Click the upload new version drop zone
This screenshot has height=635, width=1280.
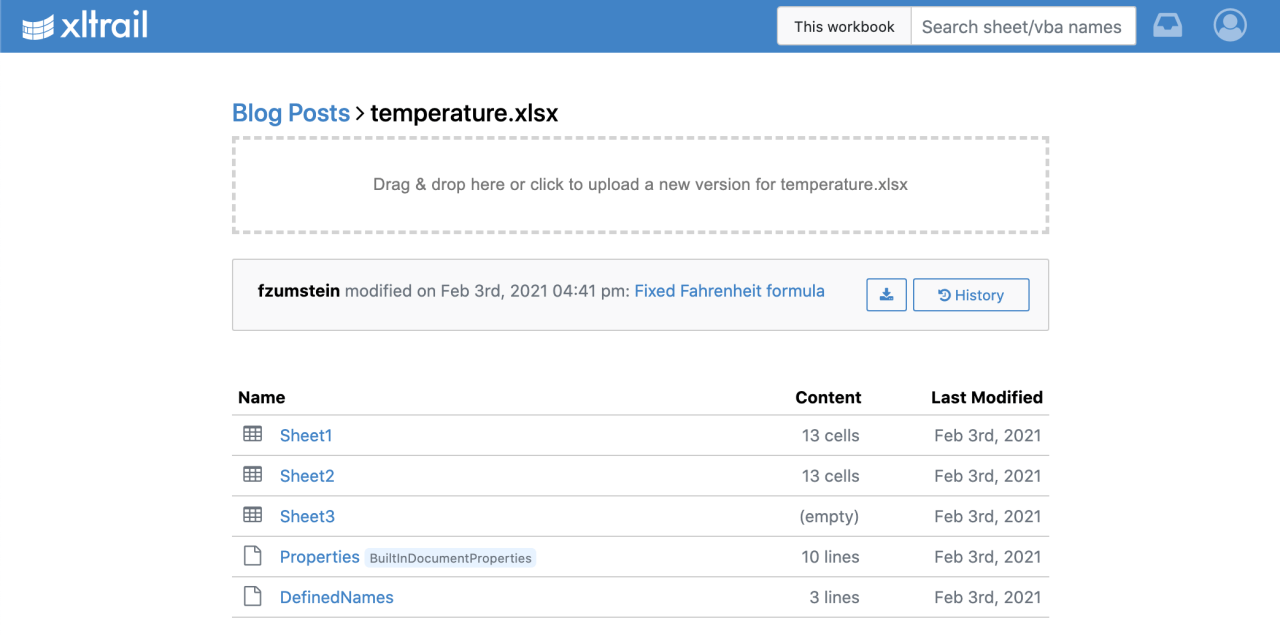click(x=640, y=185)
